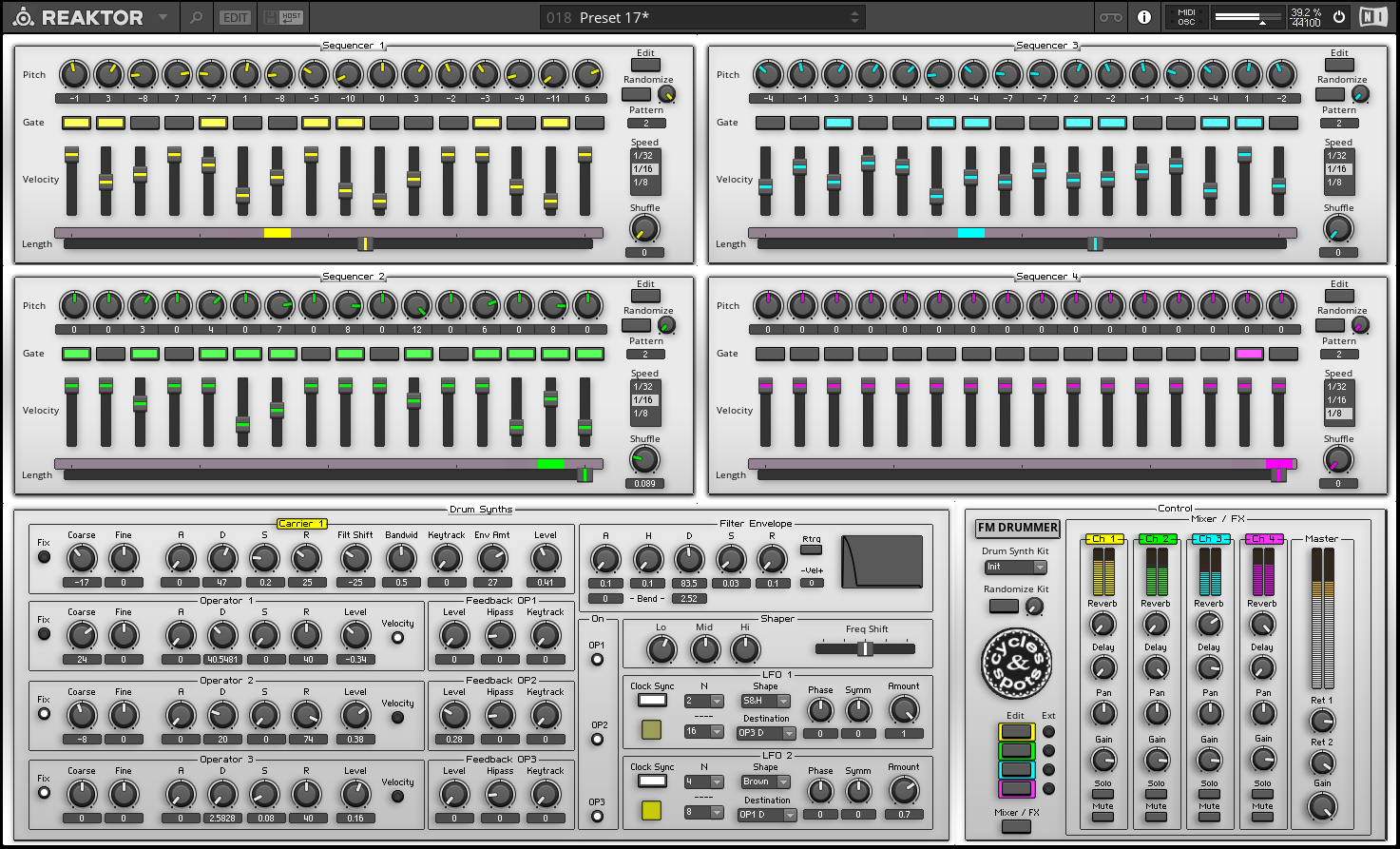This screenshot has height=849, width=1400.
Task: Click the Carrier 1 Coarse knob
Action: pyautogui.click(x=82, y=558)
